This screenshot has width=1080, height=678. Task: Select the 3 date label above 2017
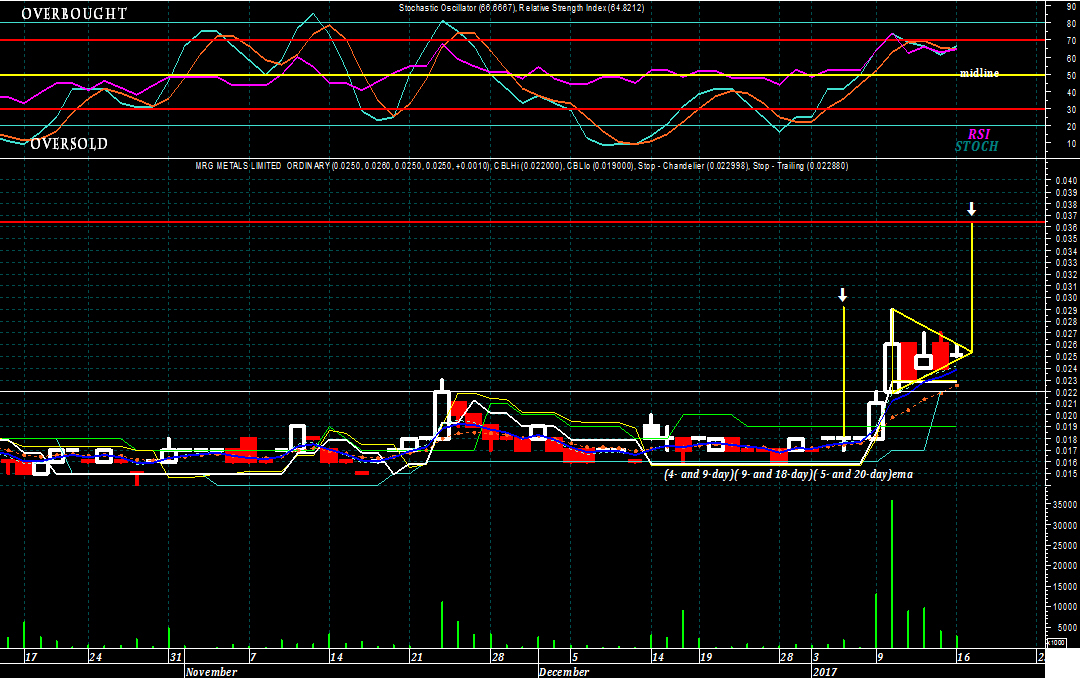point(816,657)
